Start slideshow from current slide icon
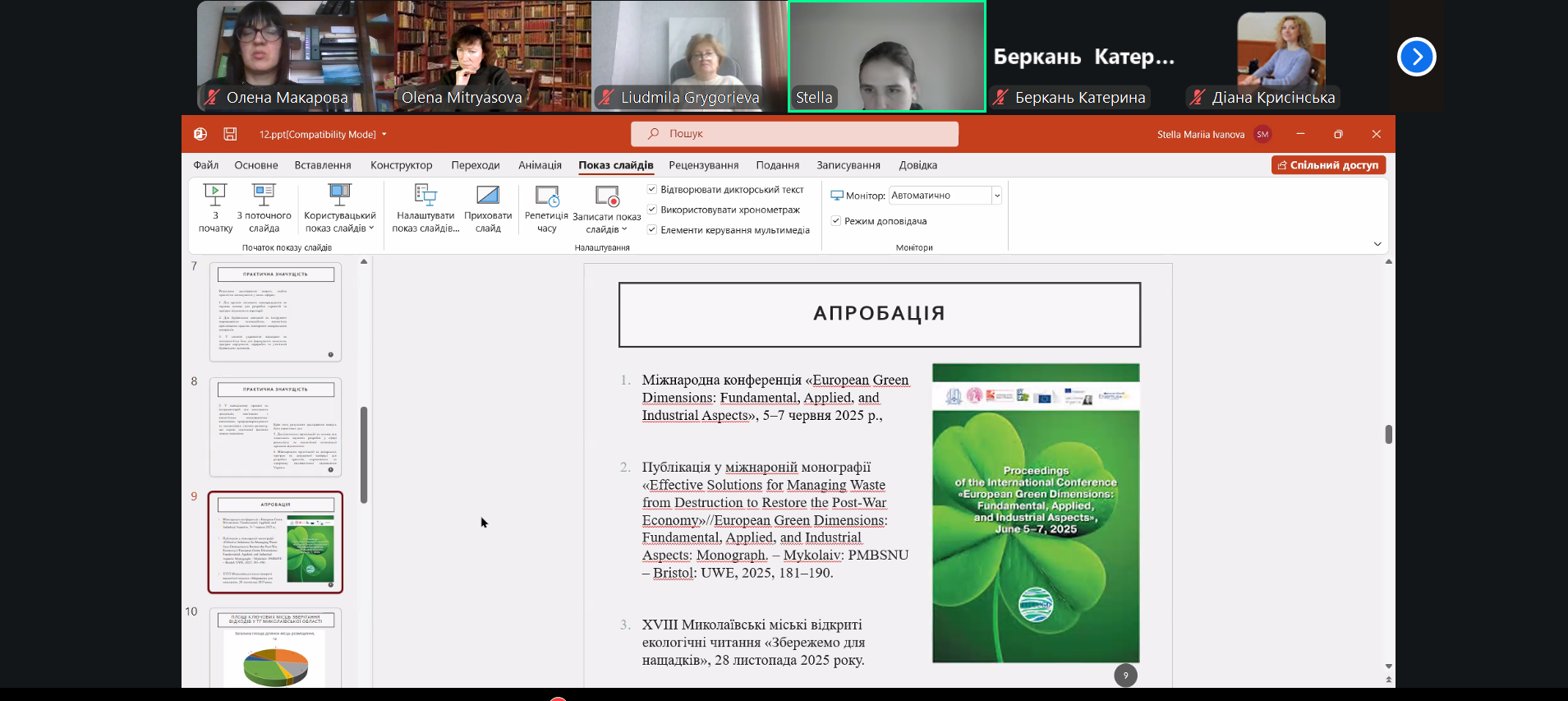 tap(264, 196)
